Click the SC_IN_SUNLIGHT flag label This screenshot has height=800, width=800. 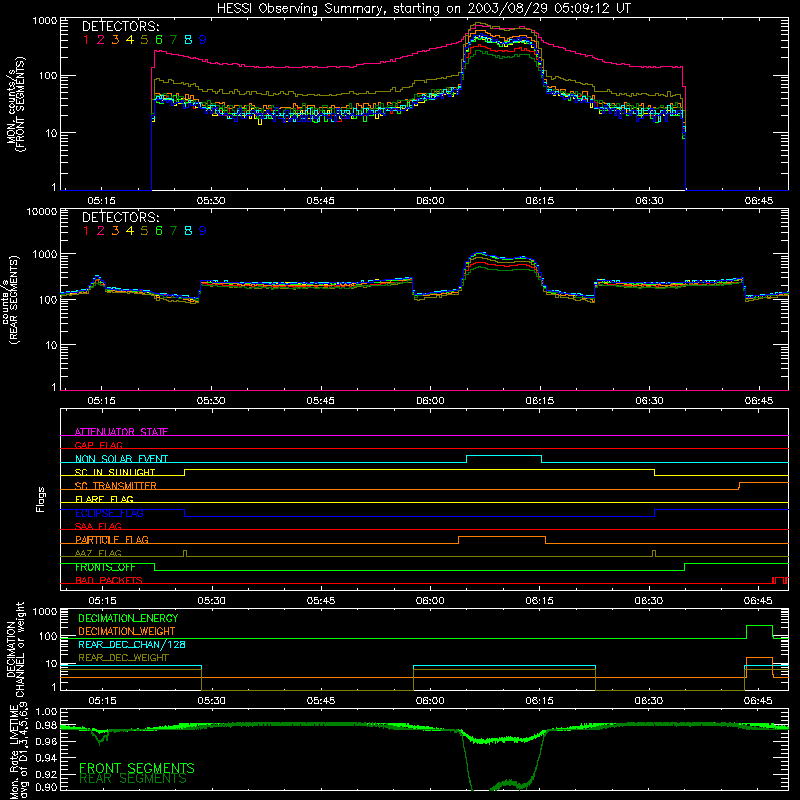114,472
